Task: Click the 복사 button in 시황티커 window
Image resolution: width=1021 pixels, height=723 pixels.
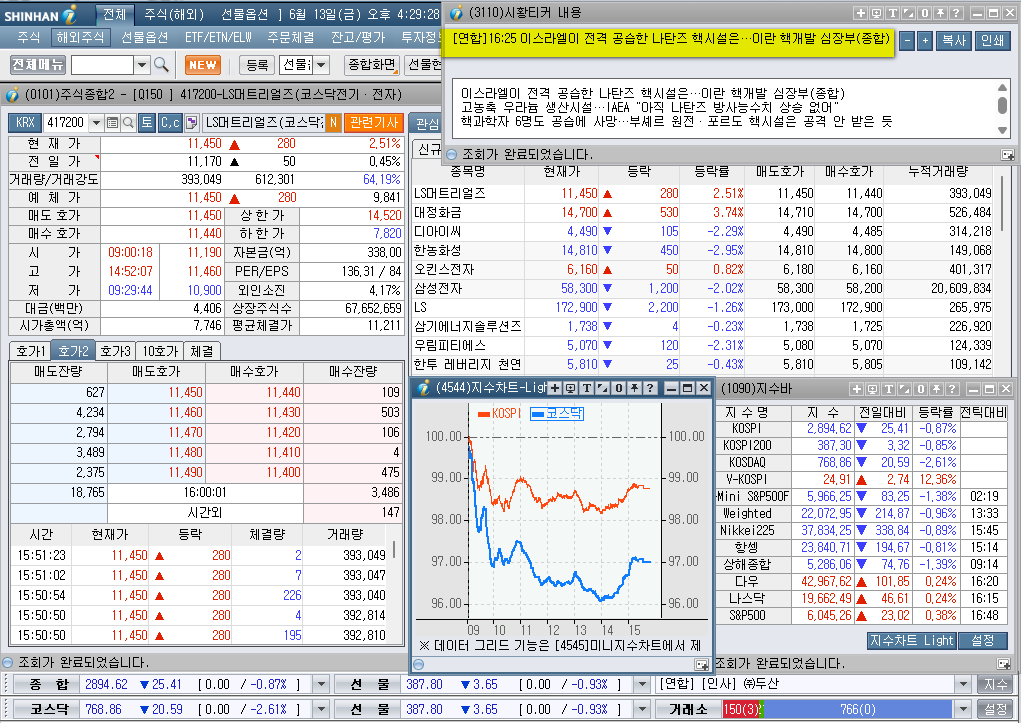Action: click(953, 40)
